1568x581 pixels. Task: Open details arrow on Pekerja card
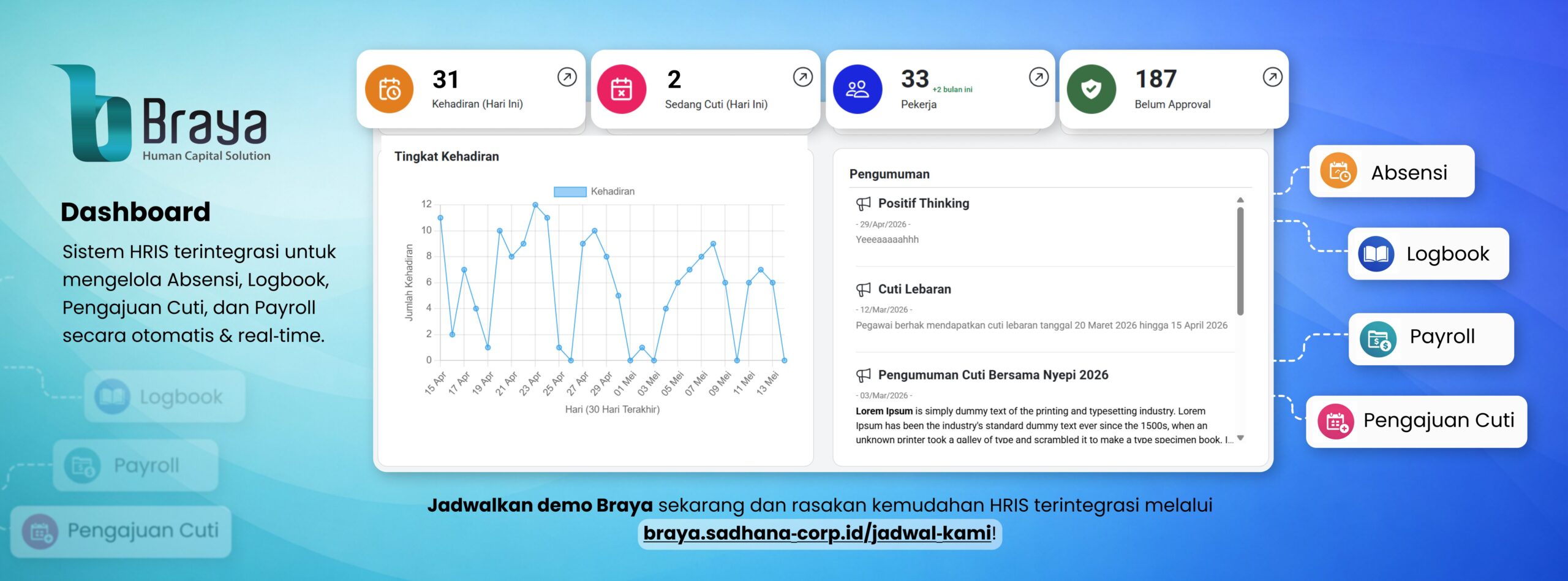(x=1038, y=77)
